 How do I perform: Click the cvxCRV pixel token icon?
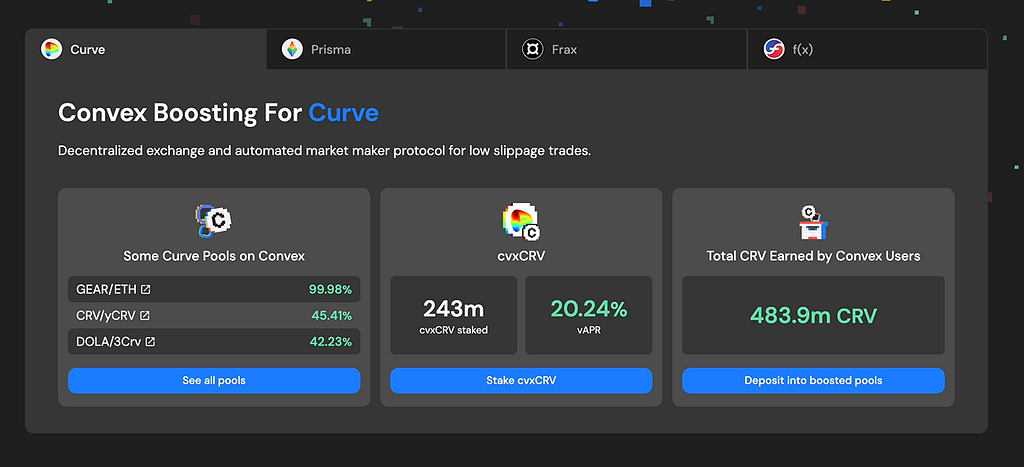(x=521, y=222)
